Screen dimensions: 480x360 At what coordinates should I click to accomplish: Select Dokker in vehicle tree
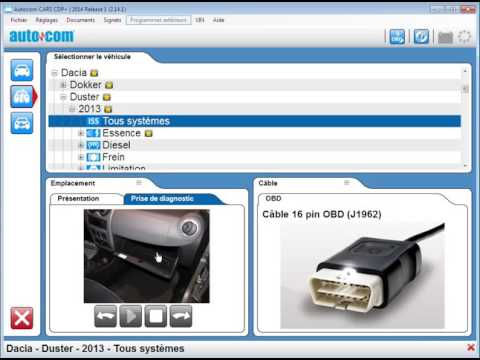86,85
